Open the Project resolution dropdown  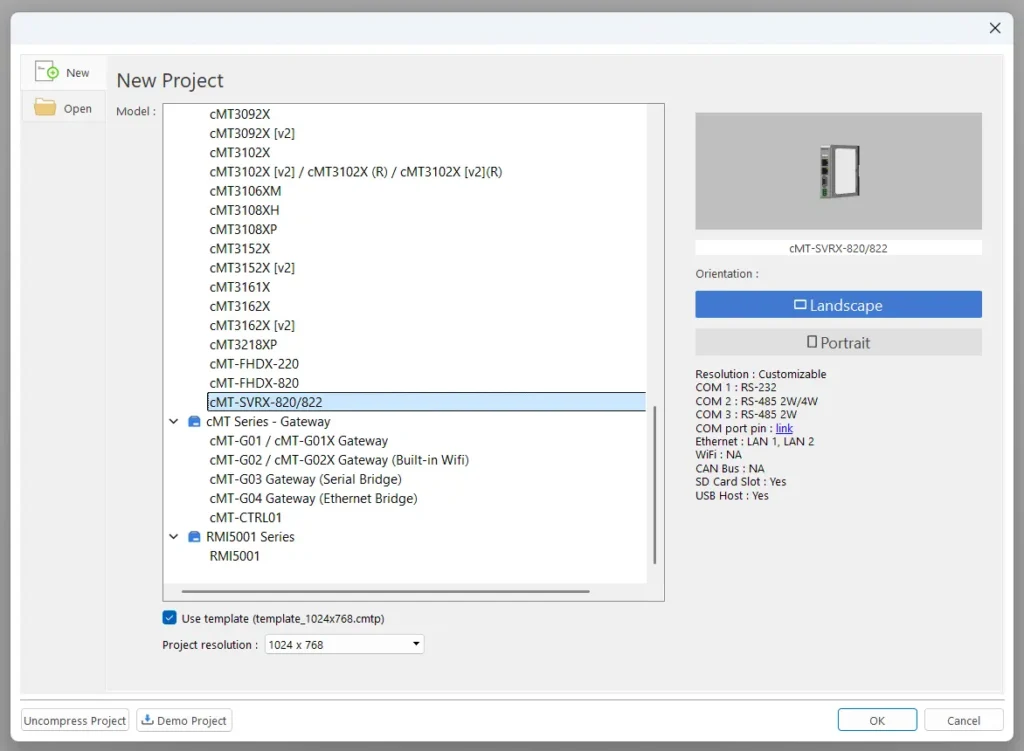344,645
